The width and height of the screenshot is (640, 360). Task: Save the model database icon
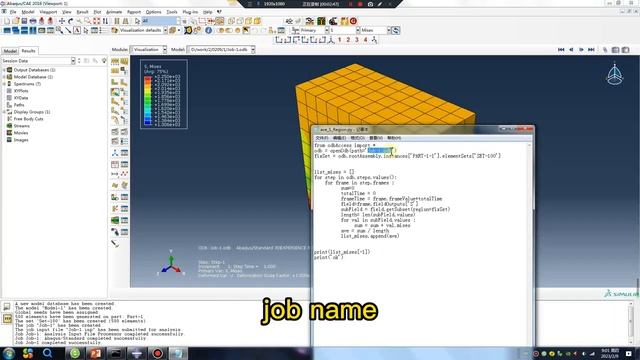pyautogui.click(x=24, y=21)
